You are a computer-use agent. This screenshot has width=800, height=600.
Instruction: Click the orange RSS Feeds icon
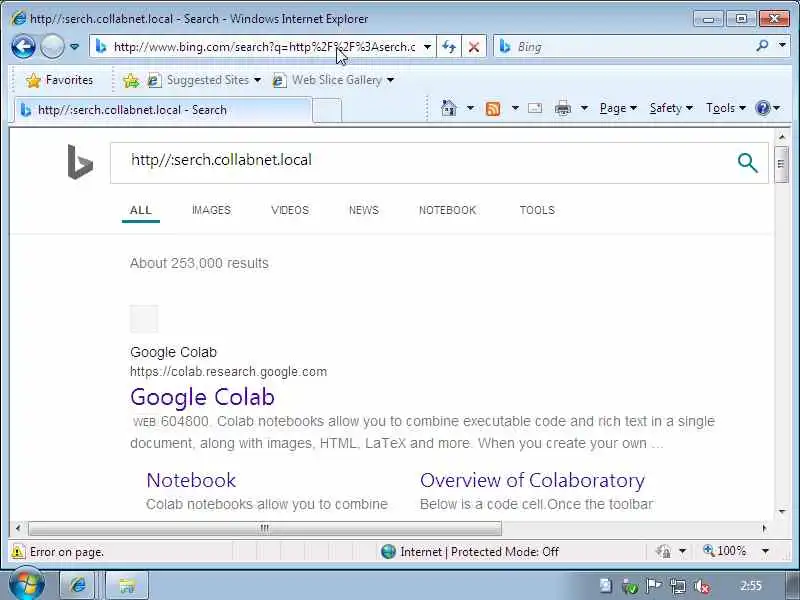coord(493,108)
